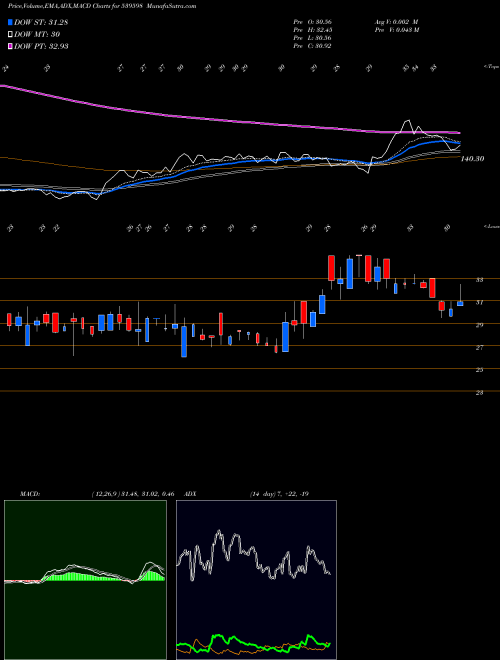This screenshot has width=500, height=660.
Task: Click the 27 price axis label
Action: click(479, 347)
